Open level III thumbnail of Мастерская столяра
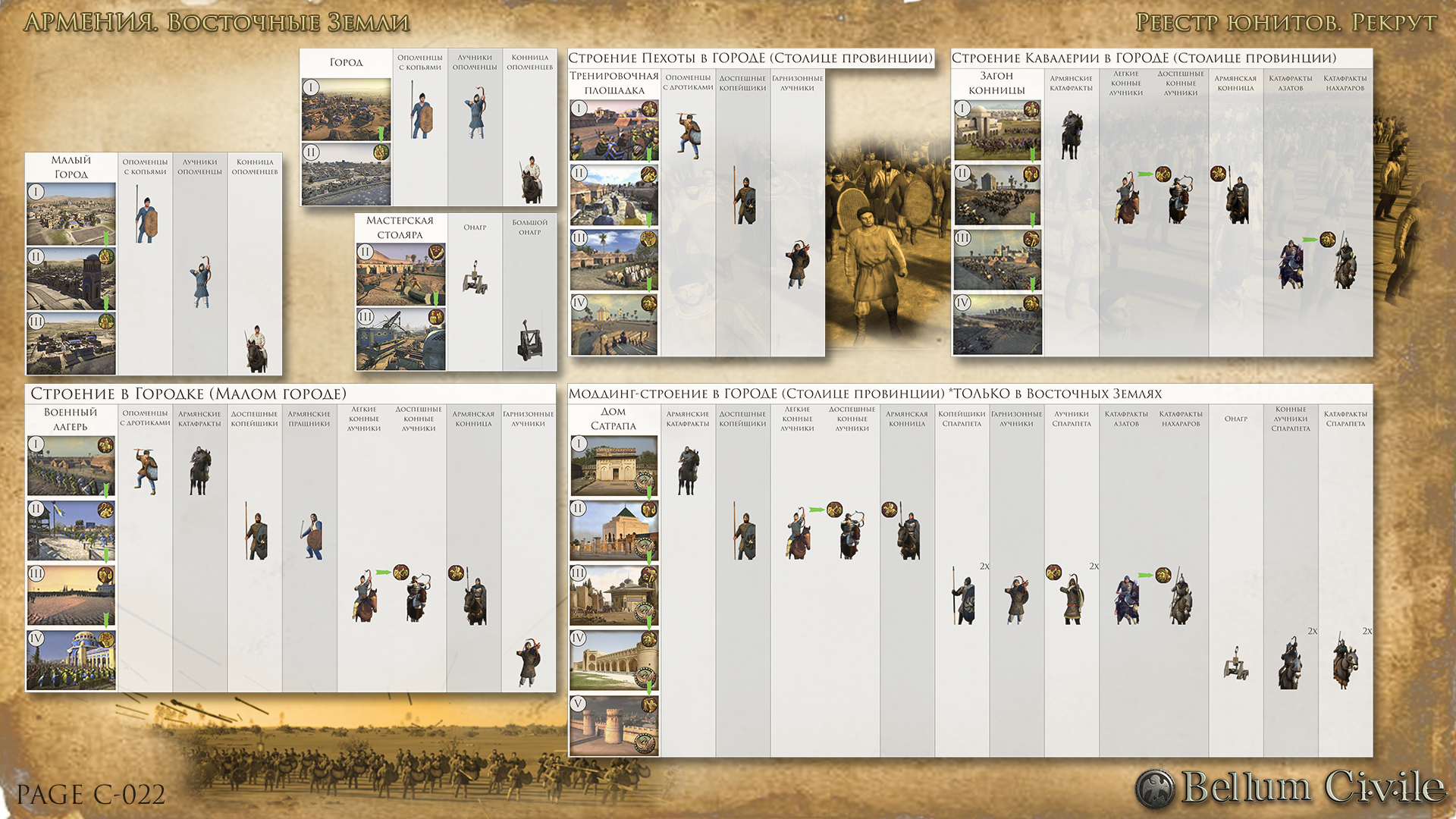 tap(401, 339)
